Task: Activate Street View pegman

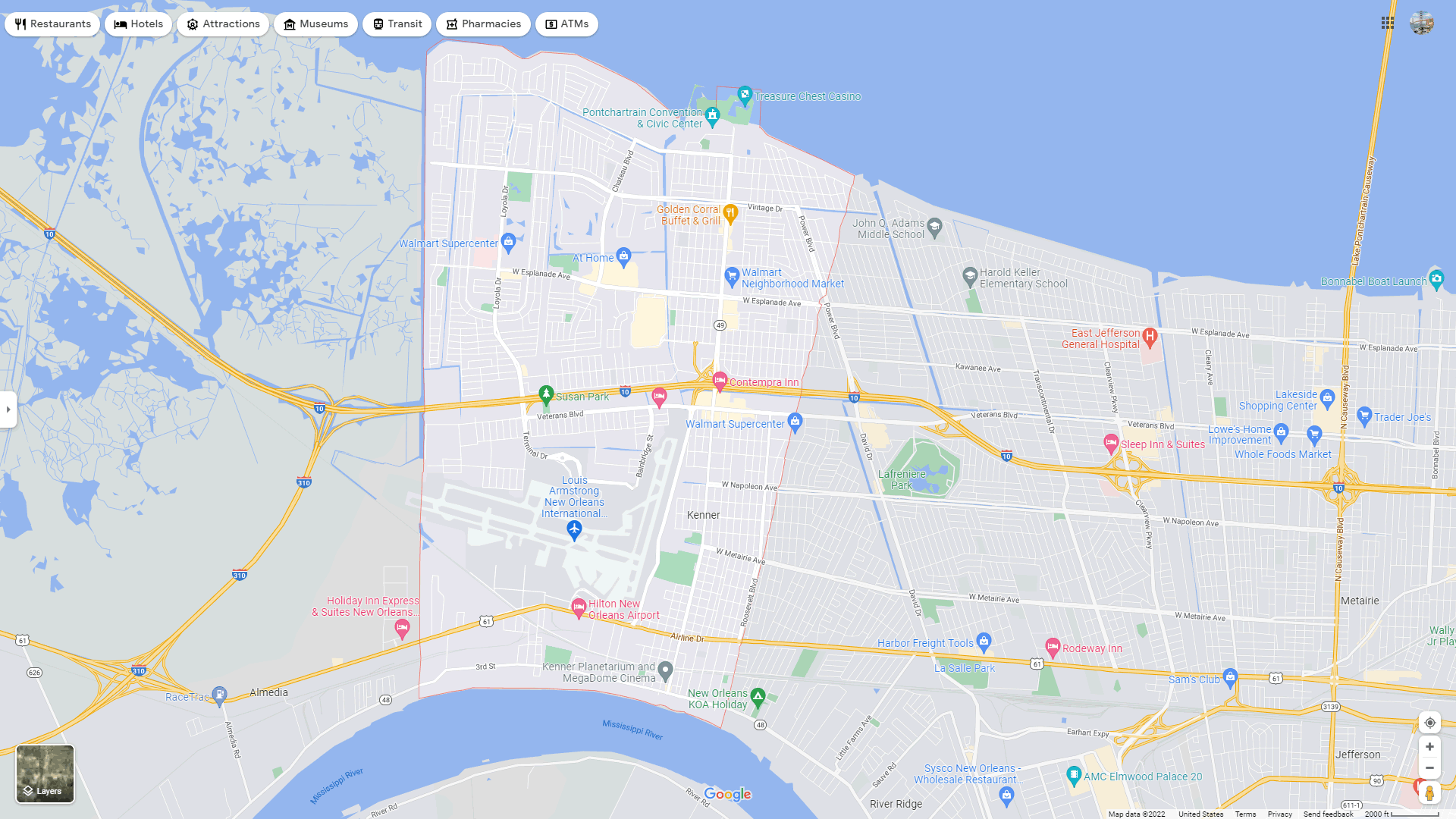Action: (x=1429, y=792)
